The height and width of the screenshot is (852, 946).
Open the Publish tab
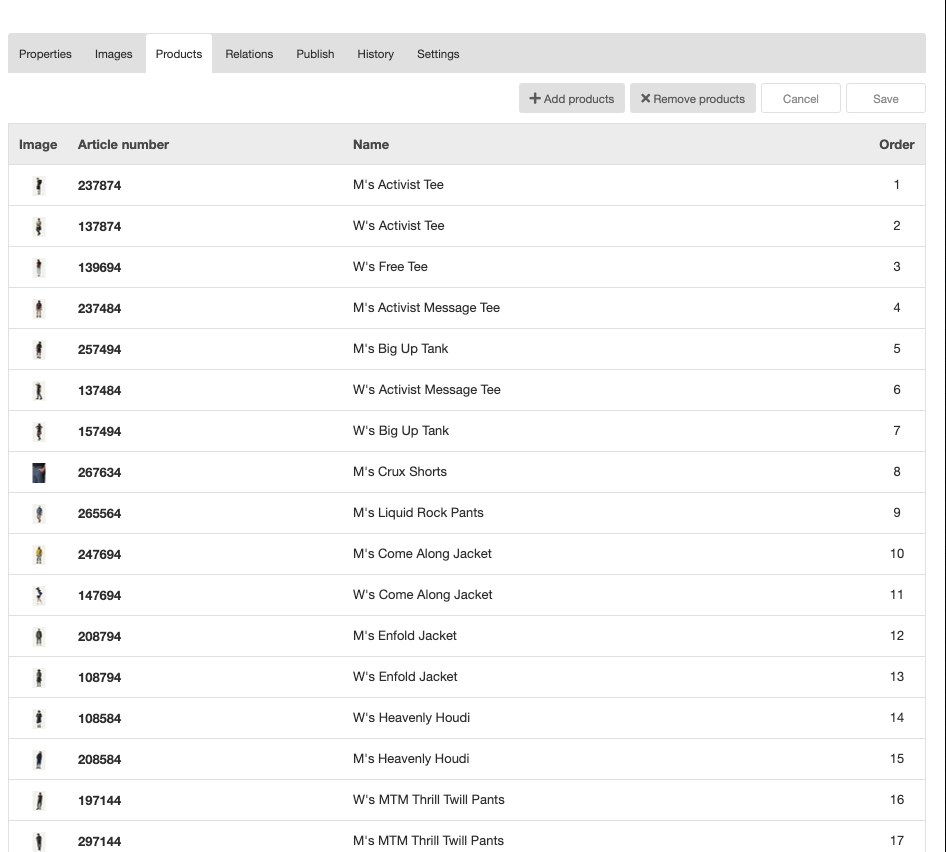click(315, 54)
